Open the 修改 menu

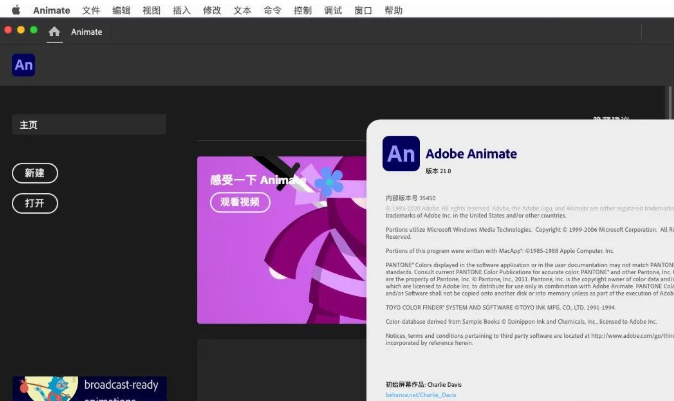[212, 10]
